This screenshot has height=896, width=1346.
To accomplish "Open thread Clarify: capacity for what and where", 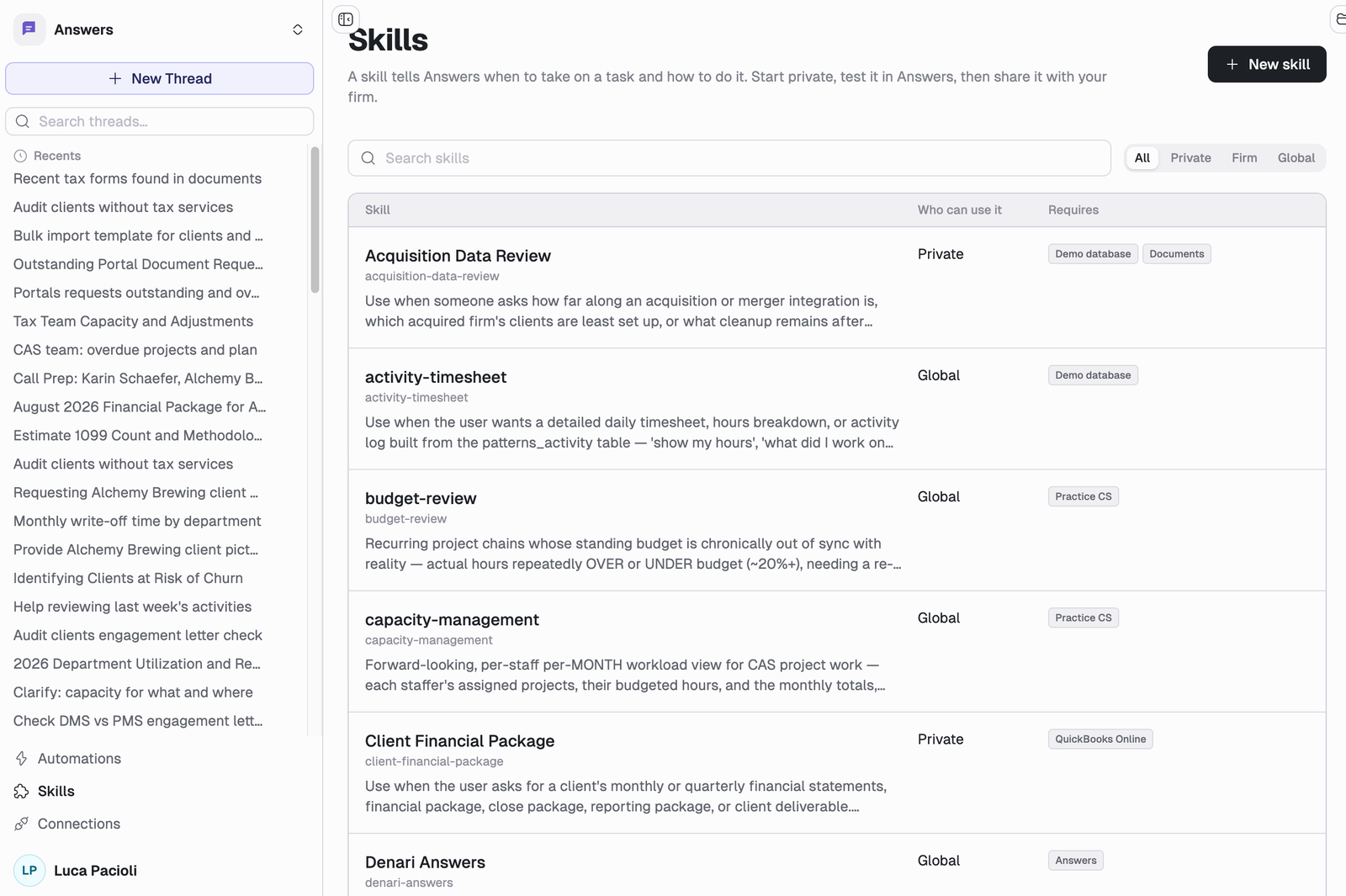I will click(x=133, y=692).
